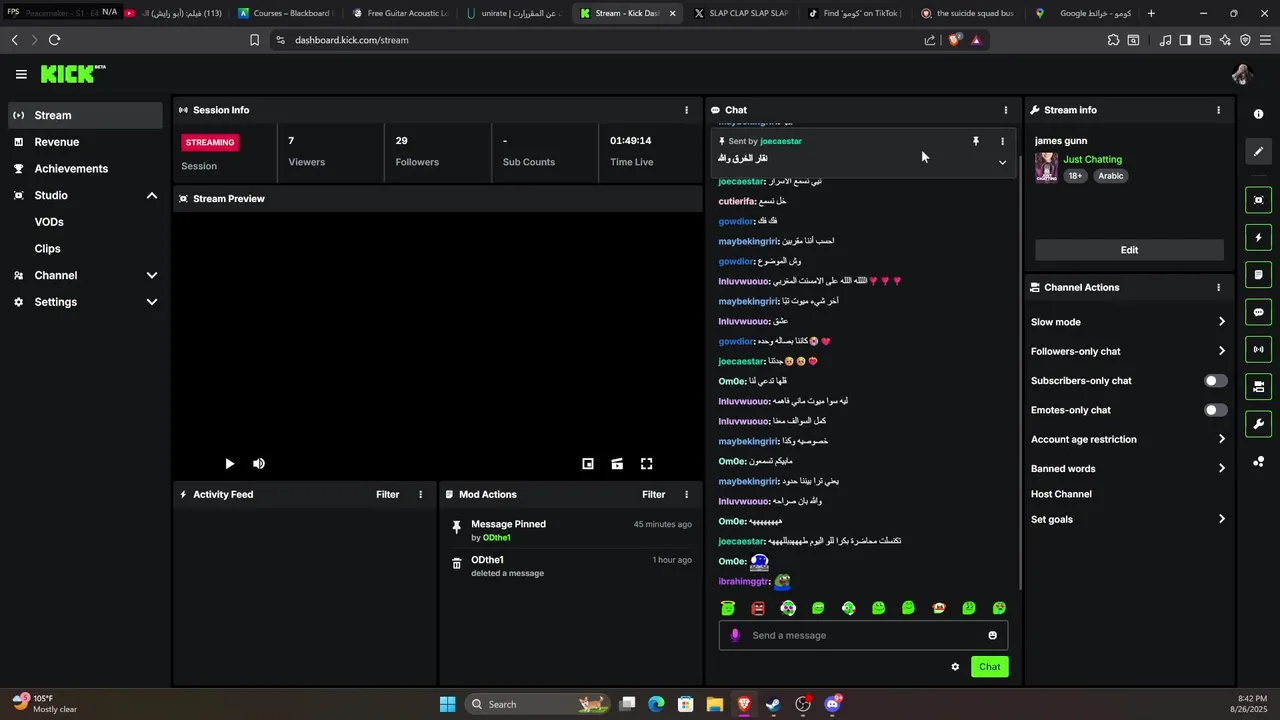Open Channel Actions options menu
This screenshot has width=1280, height=720.
(1218, 287)
